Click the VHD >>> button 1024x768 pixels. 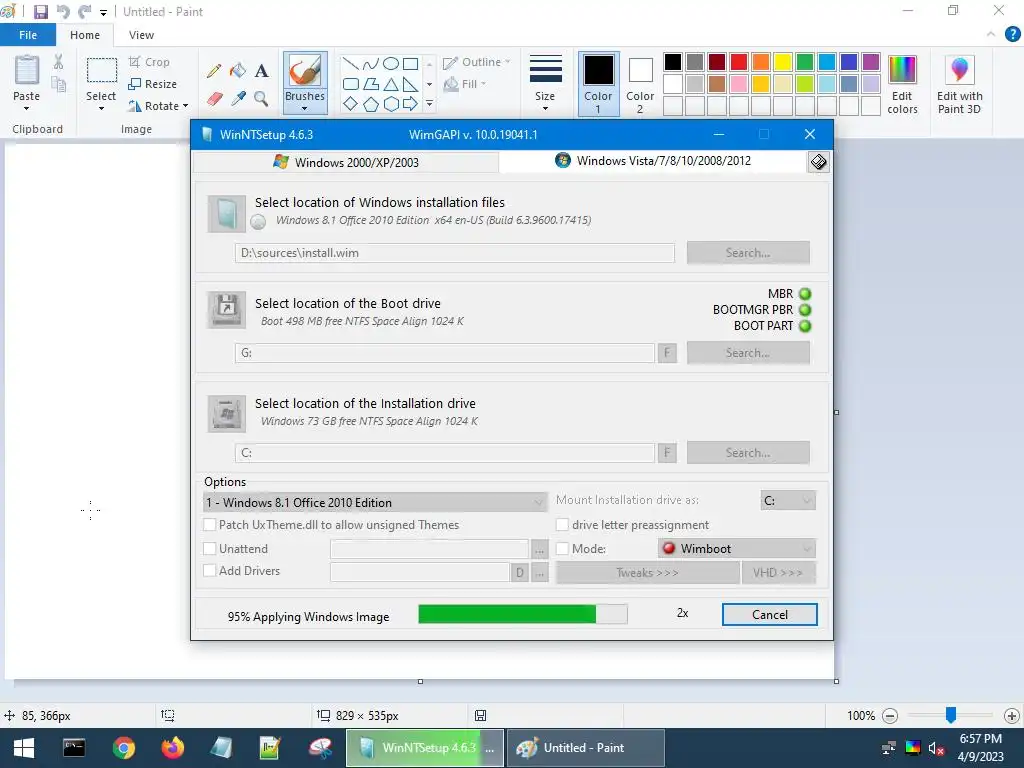pos(778,573)
